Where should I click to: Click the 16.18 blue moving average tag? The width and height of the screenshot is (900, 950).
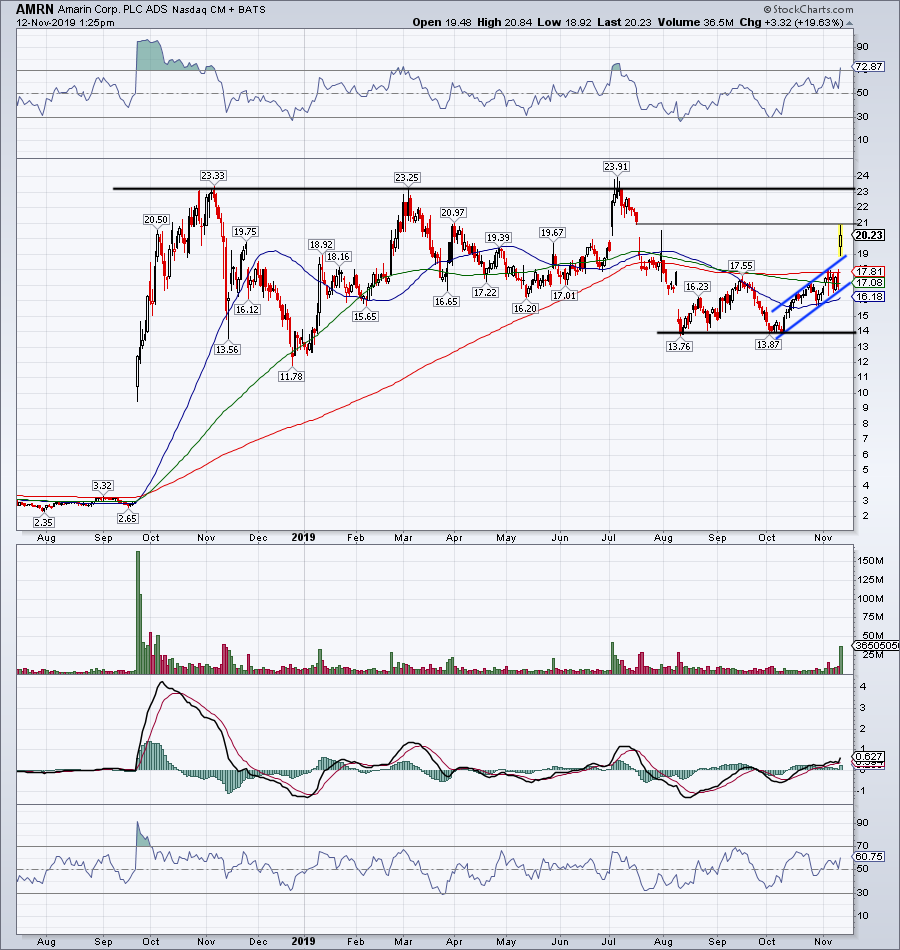(869, 297)
